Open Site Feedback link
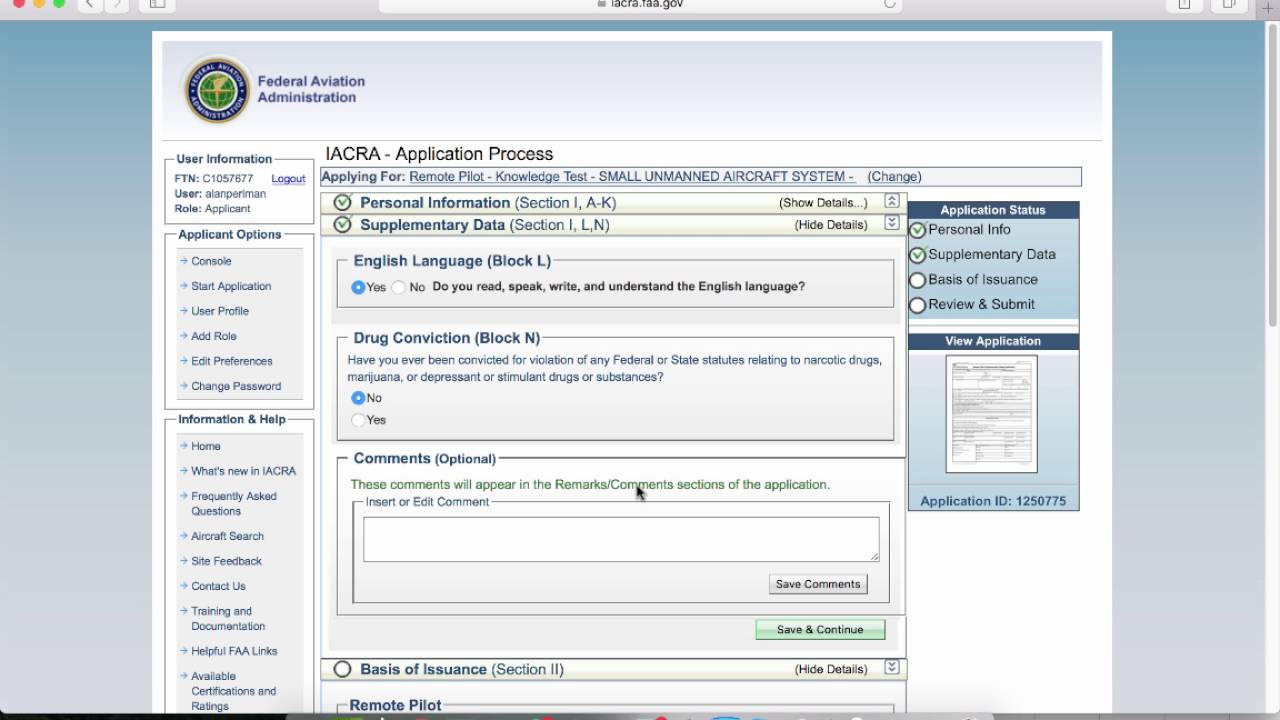Image resolution: width=1280 pixels, height=720 pixels. click(226, 561)
